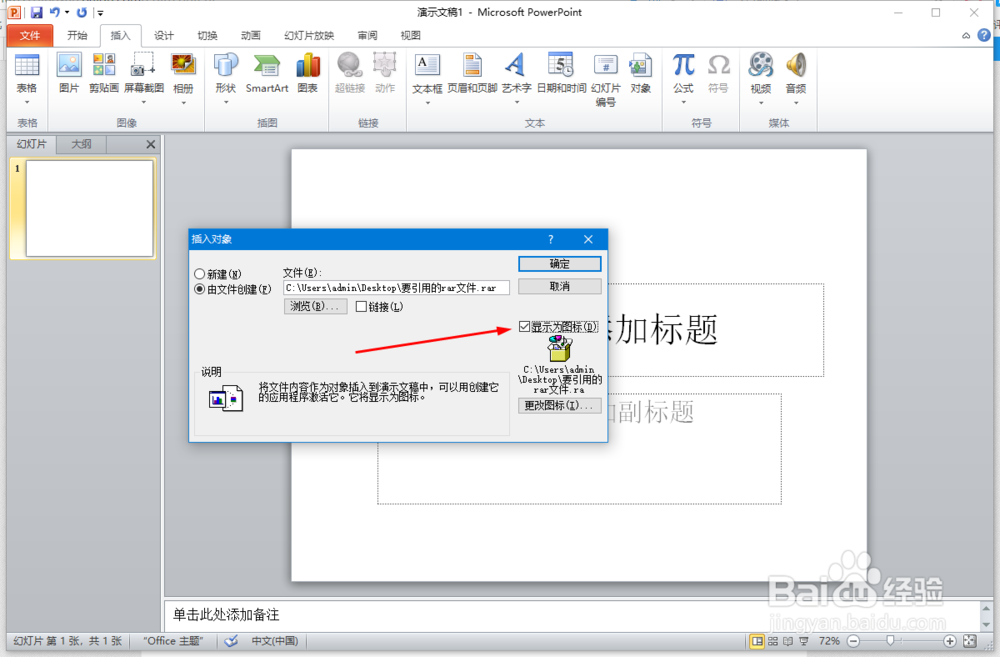The image size is (1000, 657).
Task: Check the 链接 checkbox
Action: 361,307
